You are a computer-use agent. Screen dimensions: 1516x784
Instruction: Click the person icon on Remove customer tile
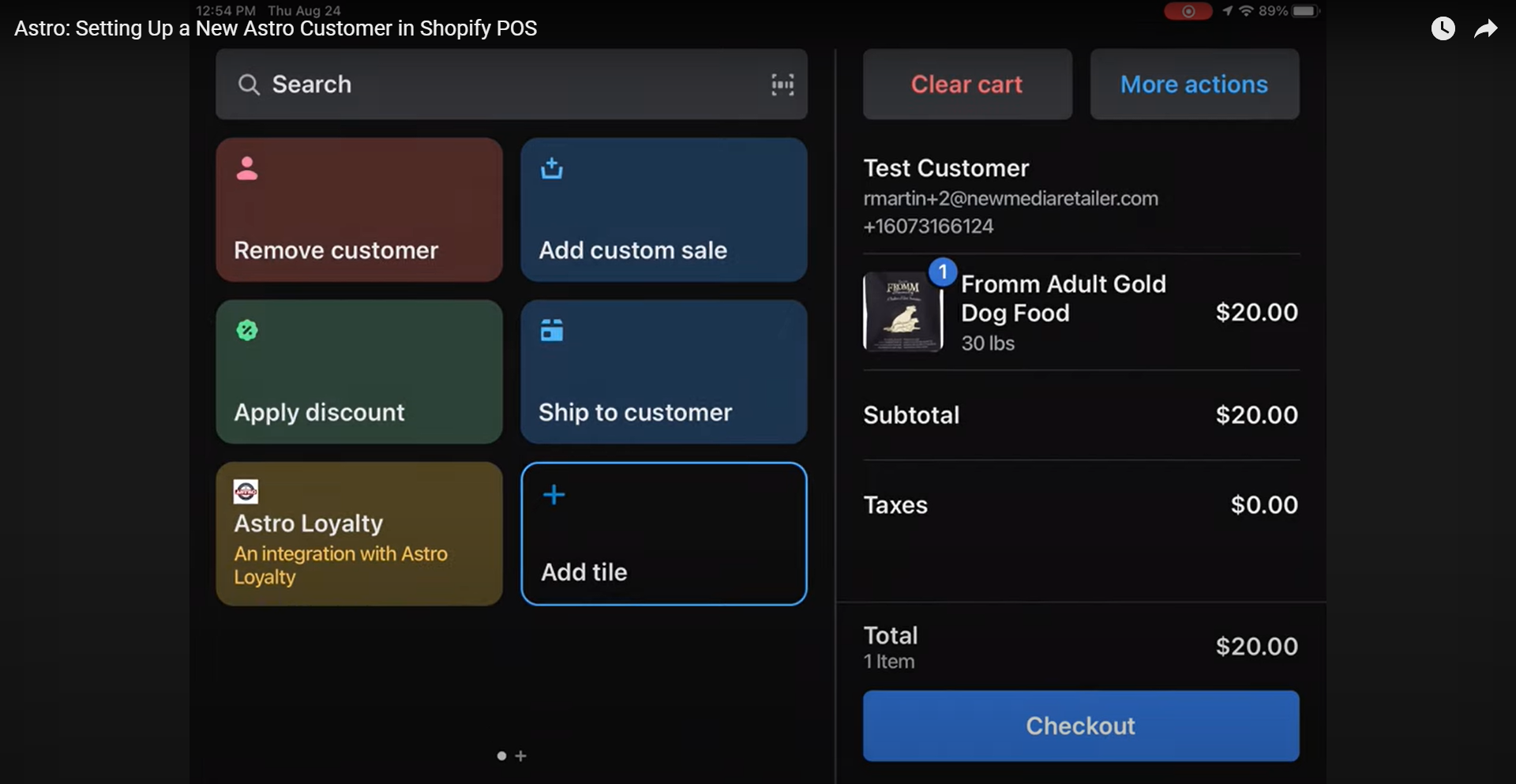point(247,168)
